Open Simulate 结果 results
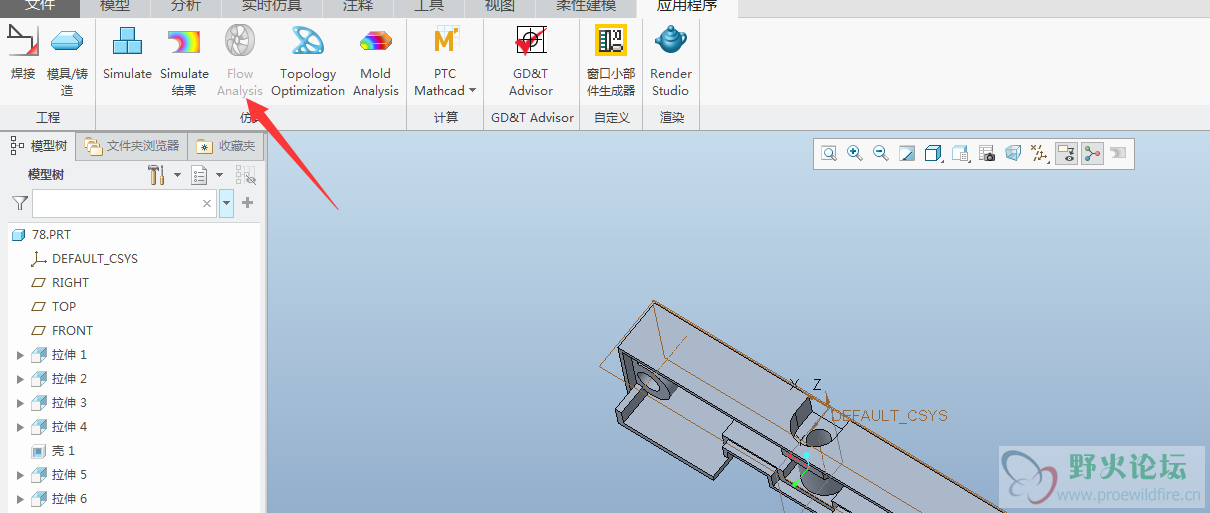 184,60
